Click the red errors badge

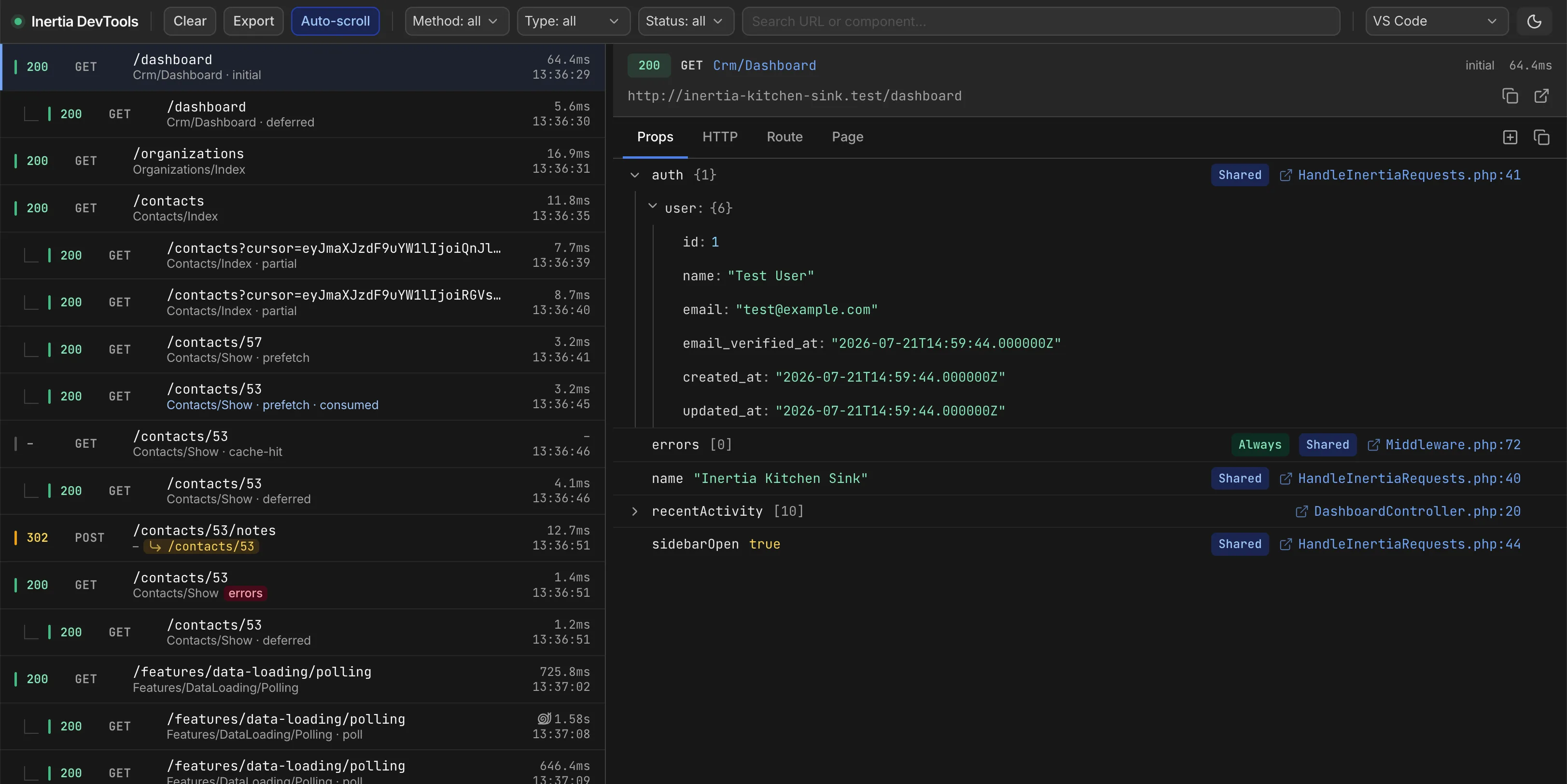pyautogui.click(x=245, y=593)
